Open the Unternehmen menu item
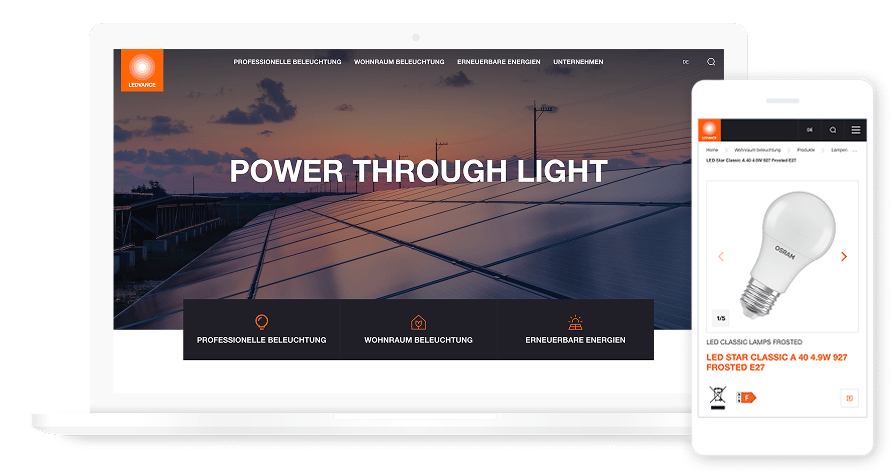This screenshot has width=893, height=475. point(578,62)
